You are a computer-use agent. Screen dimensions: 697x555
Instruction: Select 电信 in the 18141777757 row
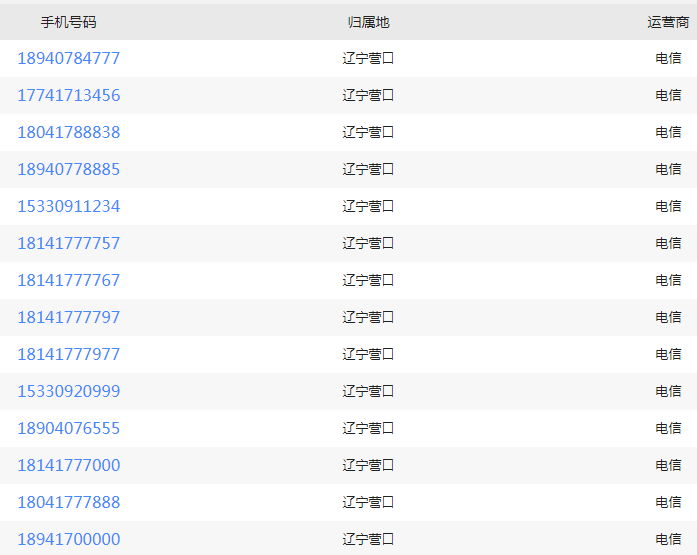tap(668, 243)
